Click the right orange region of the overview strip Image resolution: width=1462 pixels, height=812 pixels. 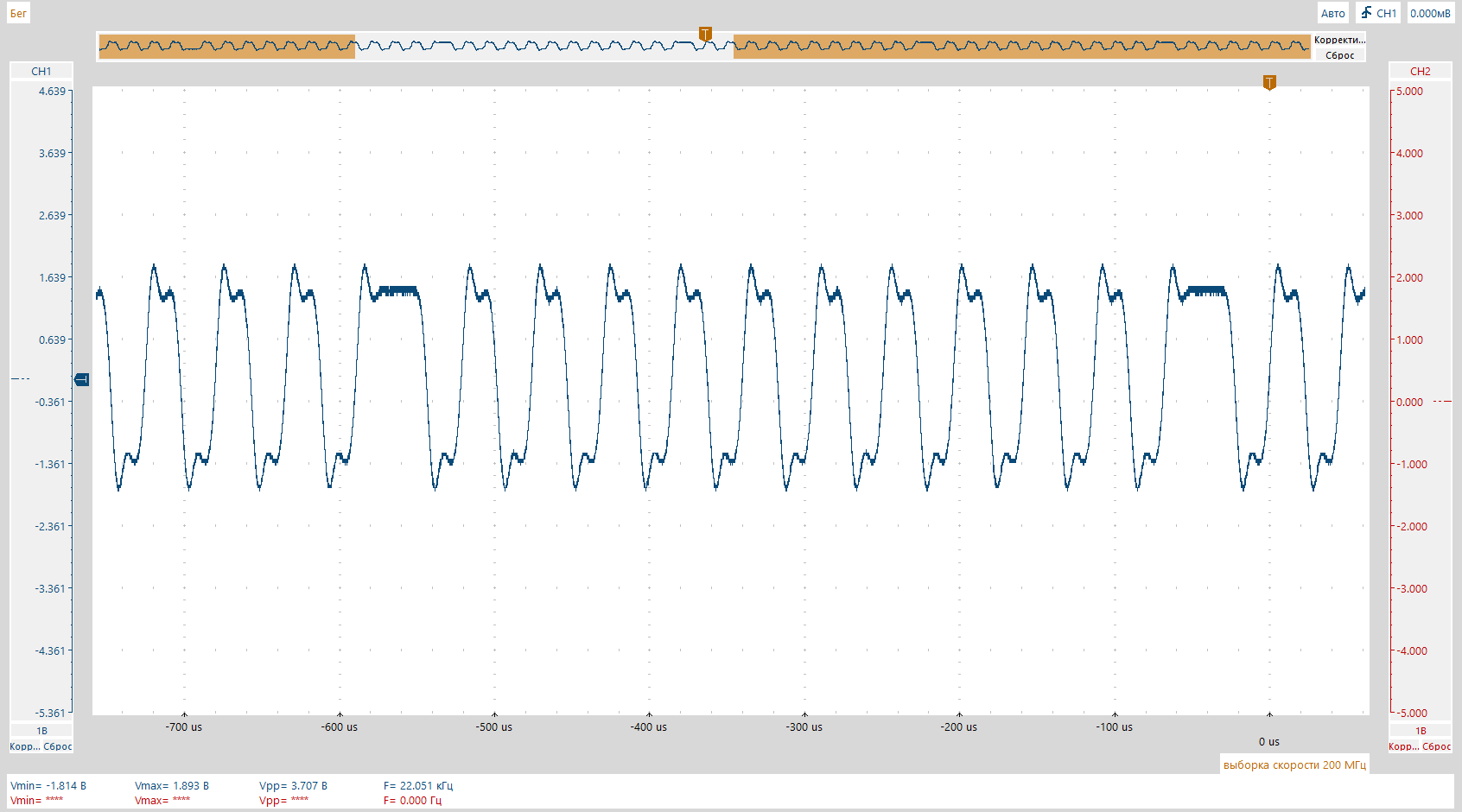1022,47
